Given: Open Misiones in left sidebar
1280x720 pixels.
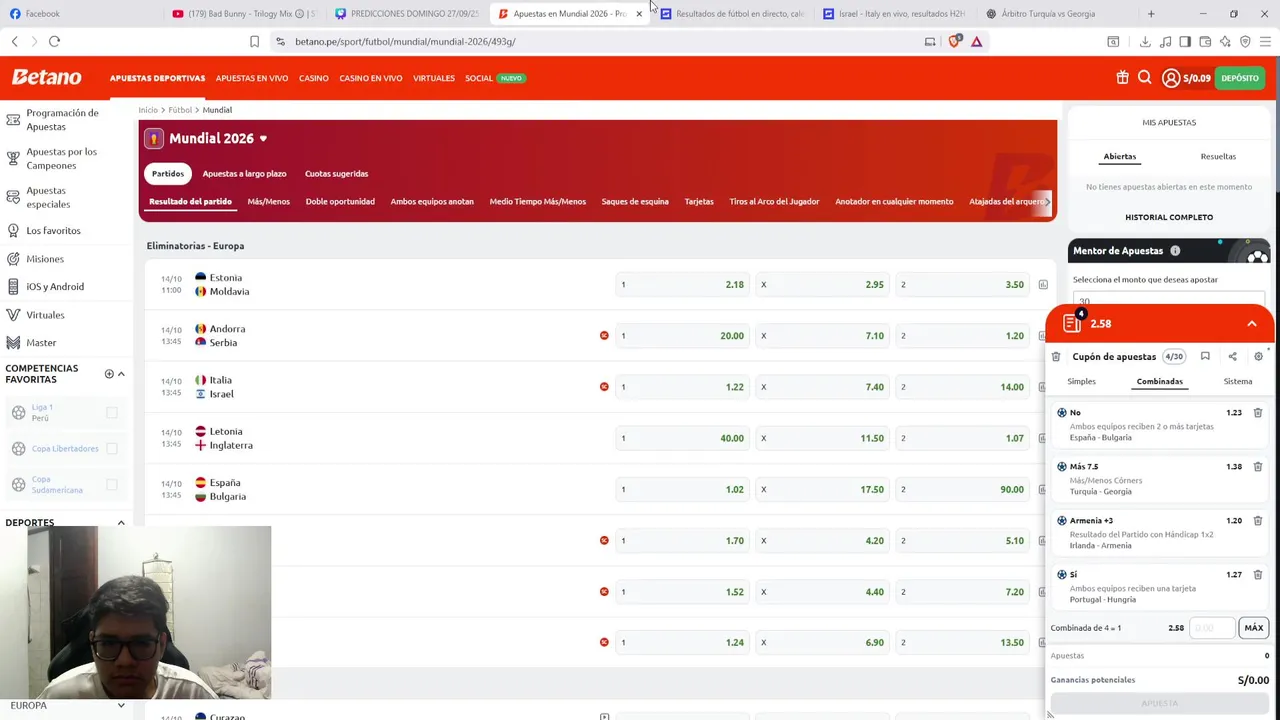Looking at the screenshot, I should pos(45,259).
